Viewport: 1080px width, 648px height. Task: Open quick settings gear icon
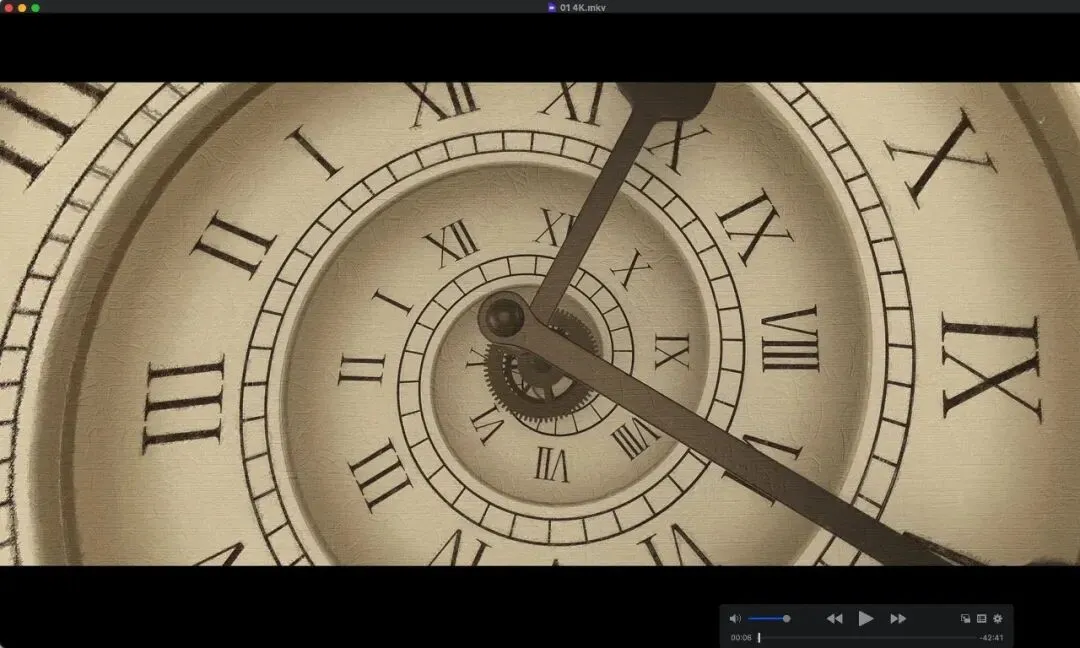997,618
